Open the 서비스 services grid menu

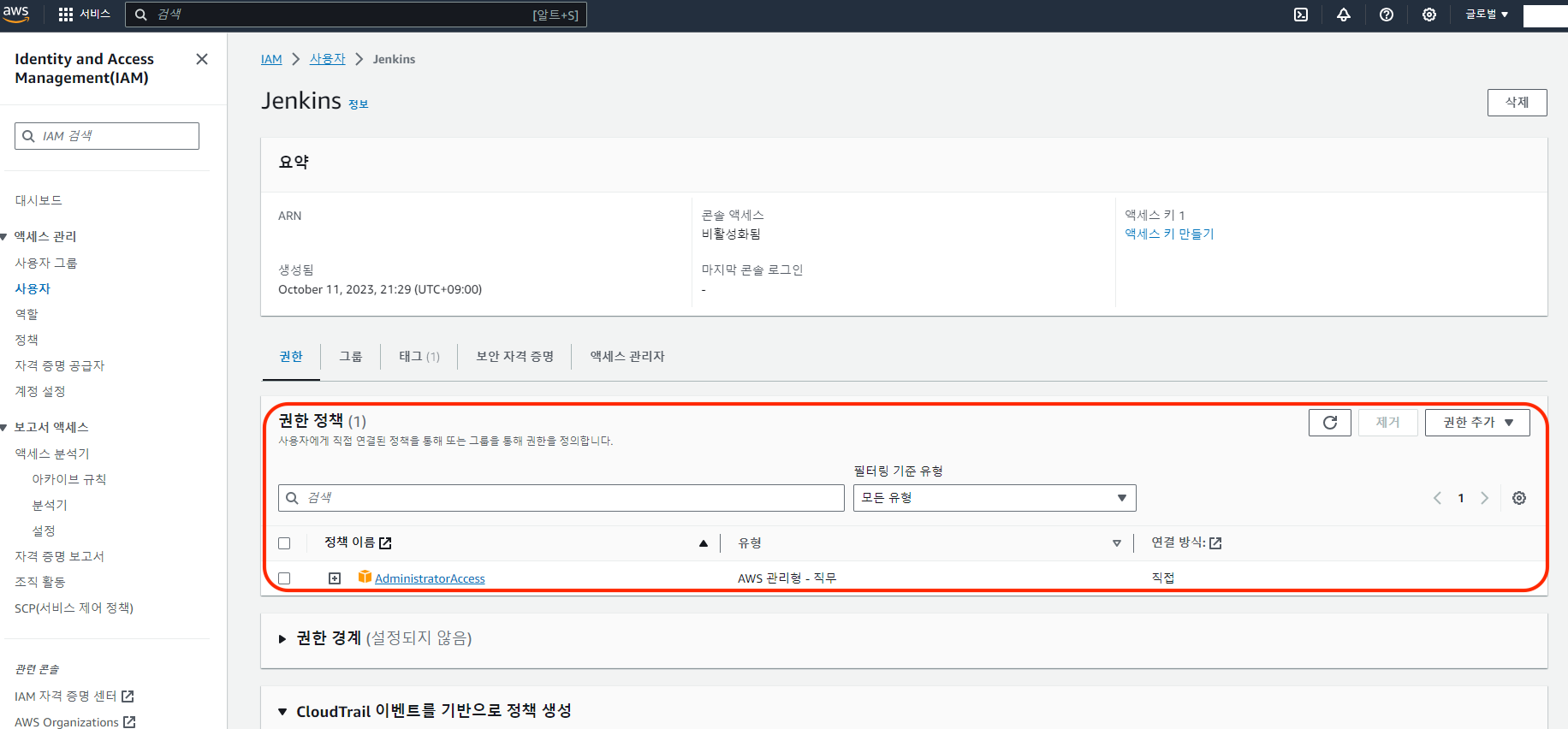84,15
